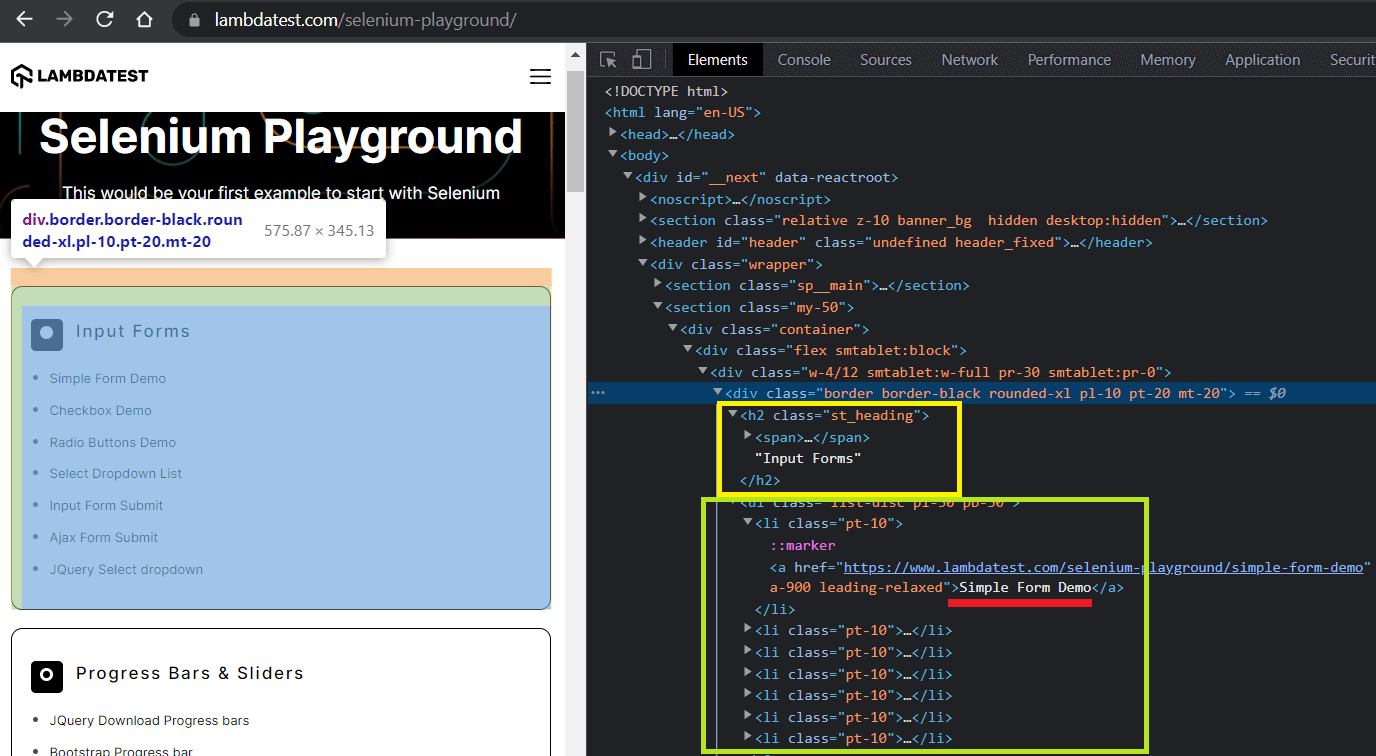Click the forward navigation arrow

tap(63, 19)
